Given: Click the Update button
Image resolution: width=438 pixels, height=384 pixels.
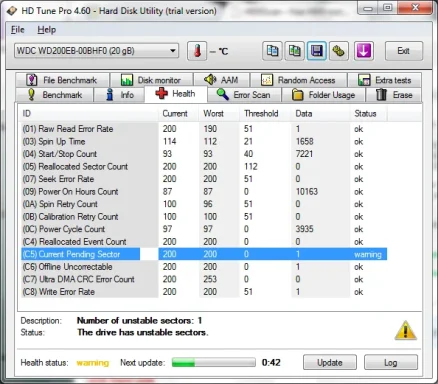Looking at the screenshot, I should pyautogui.click(x=330, y=362).
